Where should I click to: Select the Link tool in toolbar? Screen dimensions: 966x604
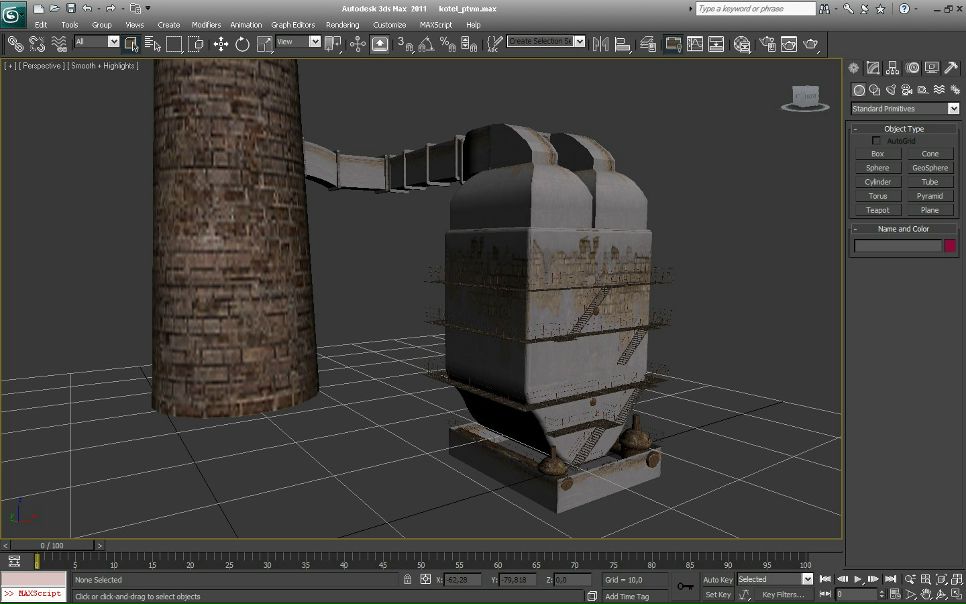(x=14, y=44)
